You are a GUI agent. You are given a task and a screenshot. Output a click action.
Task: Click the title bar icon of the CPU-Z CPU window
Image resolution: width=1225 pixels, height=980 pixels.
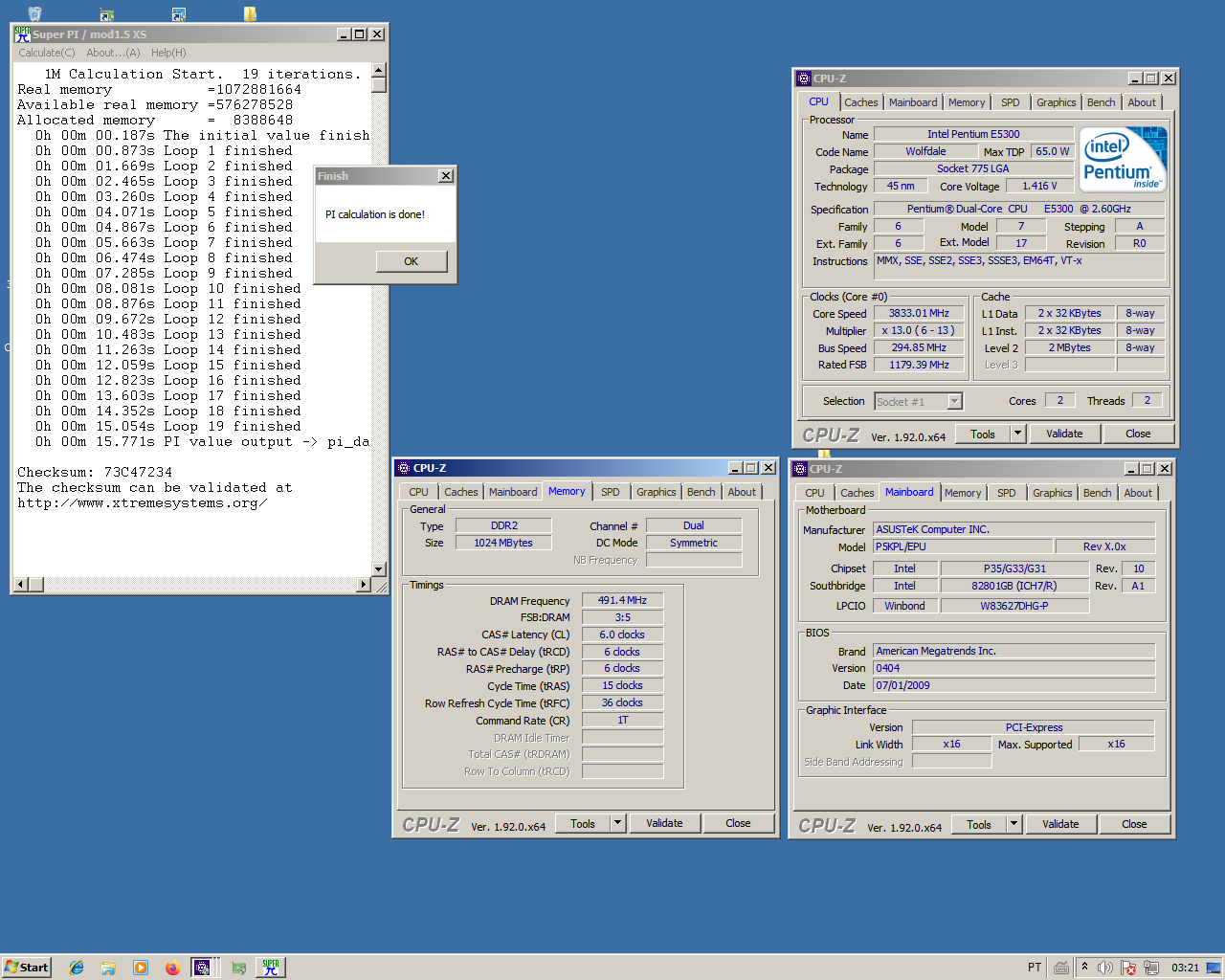(804, 78)
